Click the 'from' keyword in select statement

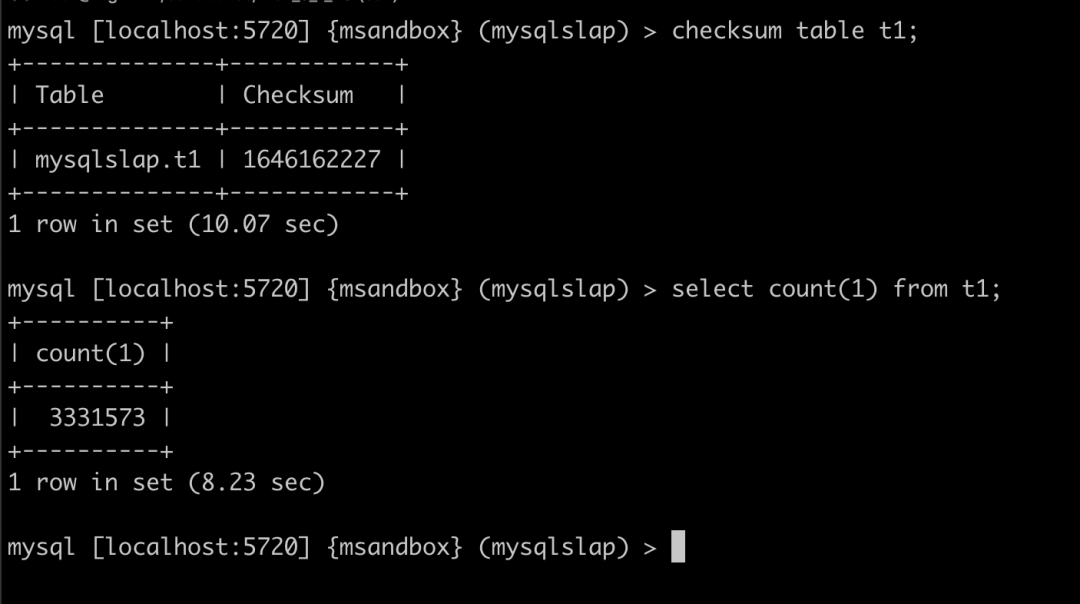pos(920,289)
